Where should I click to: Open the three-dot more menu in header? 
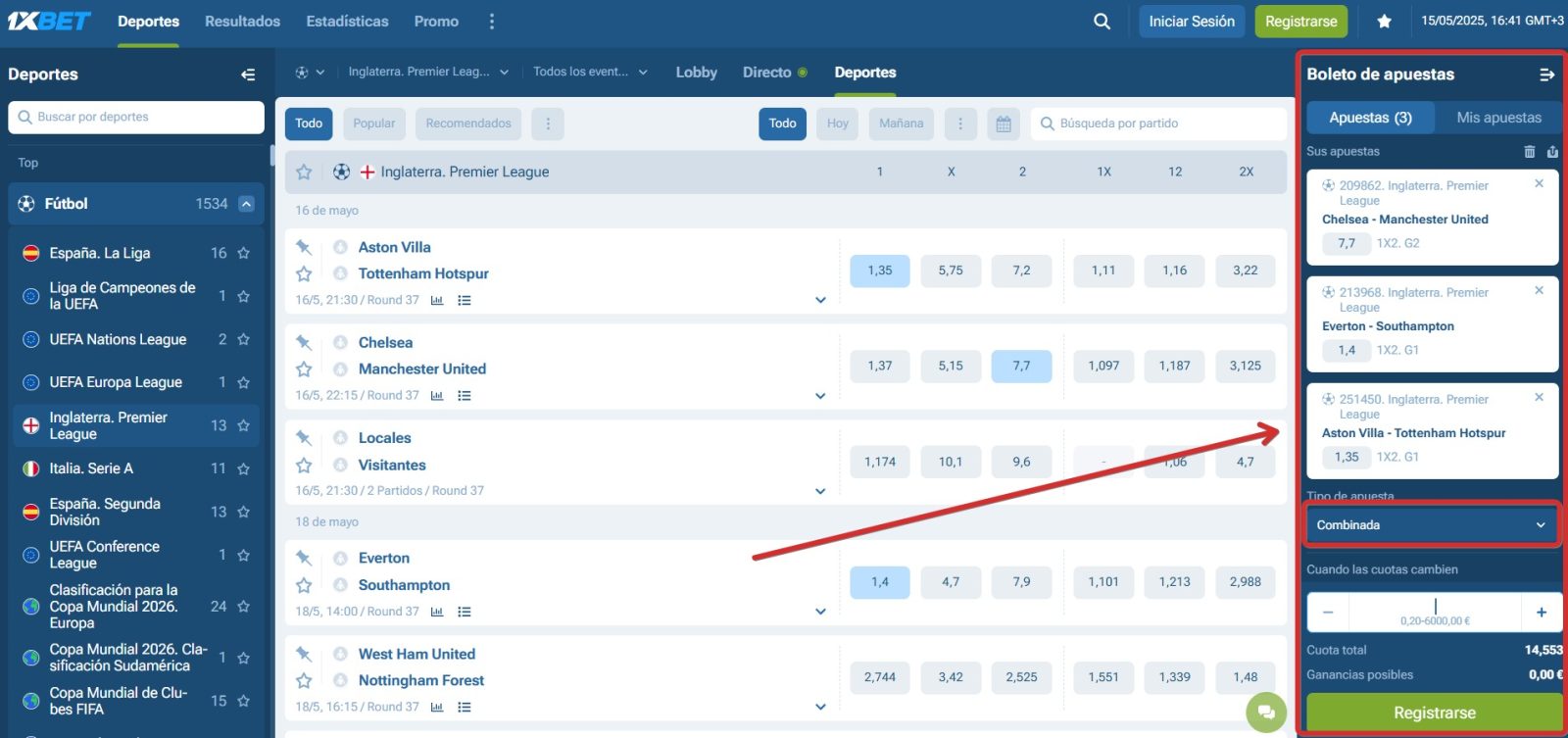pos(491,21)
